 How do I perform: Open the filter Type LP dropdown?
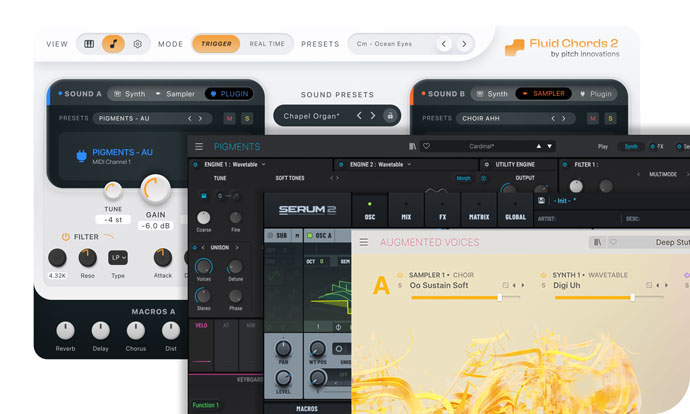coord(119,257)
